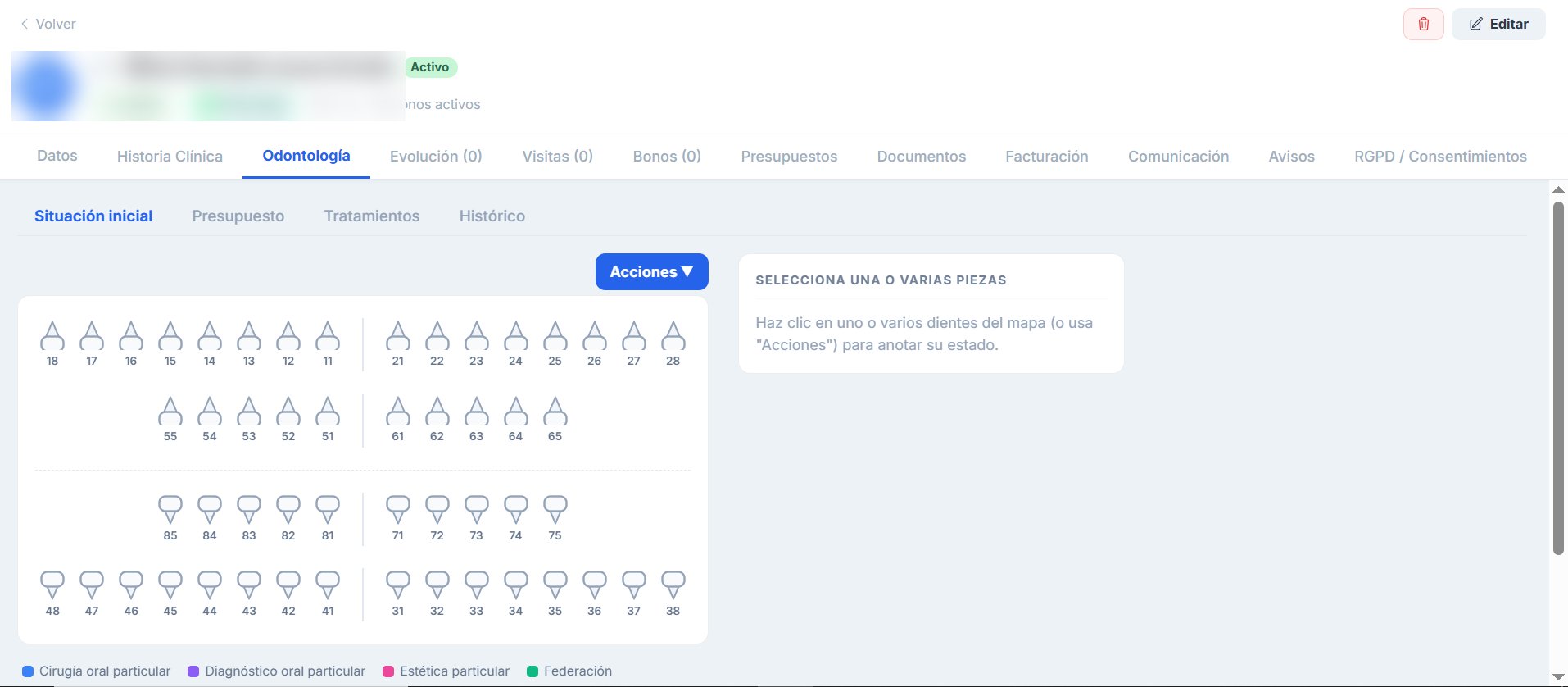Click the blue Cirugía oral particular swatch

28,671
